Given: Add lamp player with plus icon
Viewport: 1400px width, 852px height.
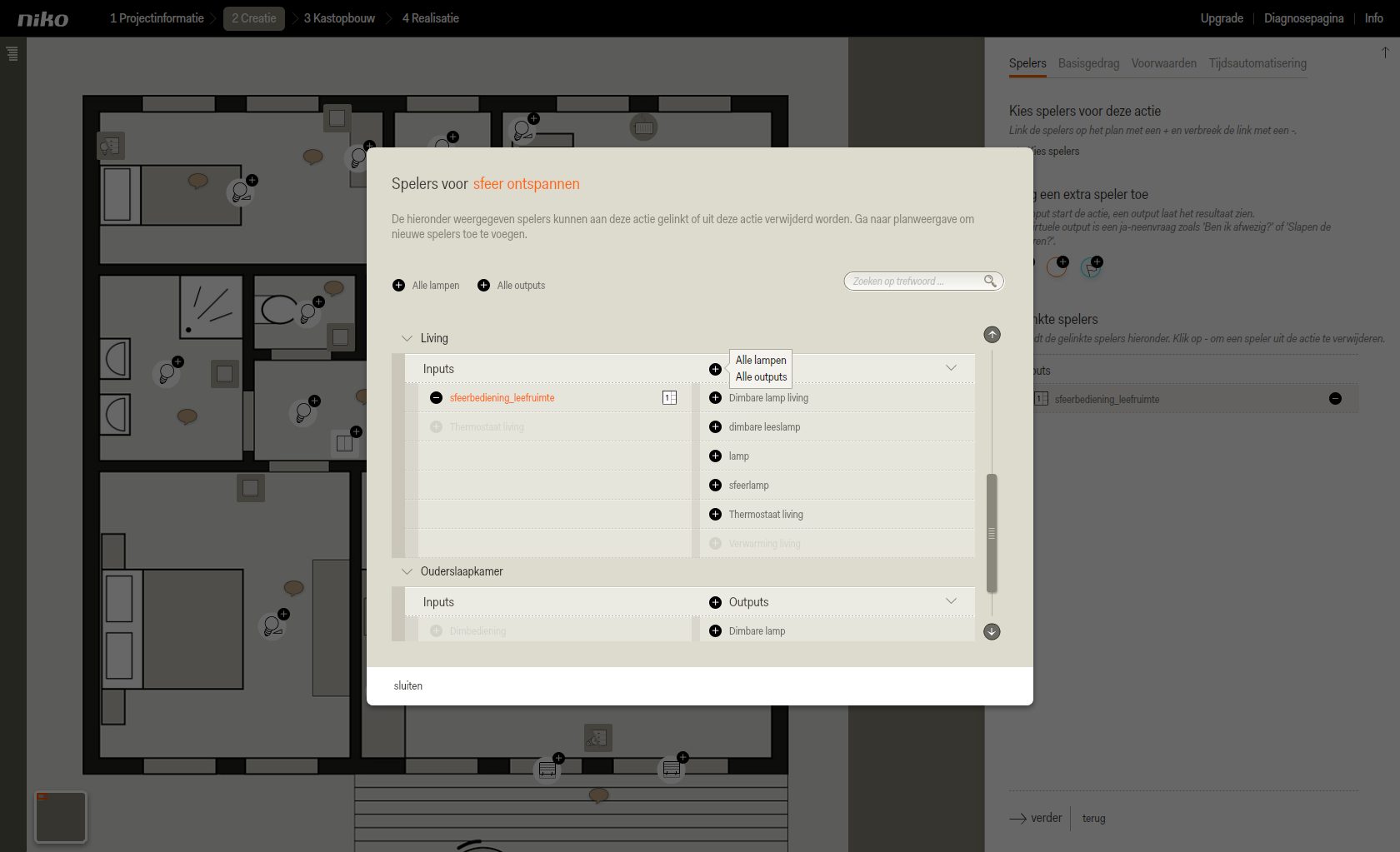Looking at the screenshot, I should [715, 456].
